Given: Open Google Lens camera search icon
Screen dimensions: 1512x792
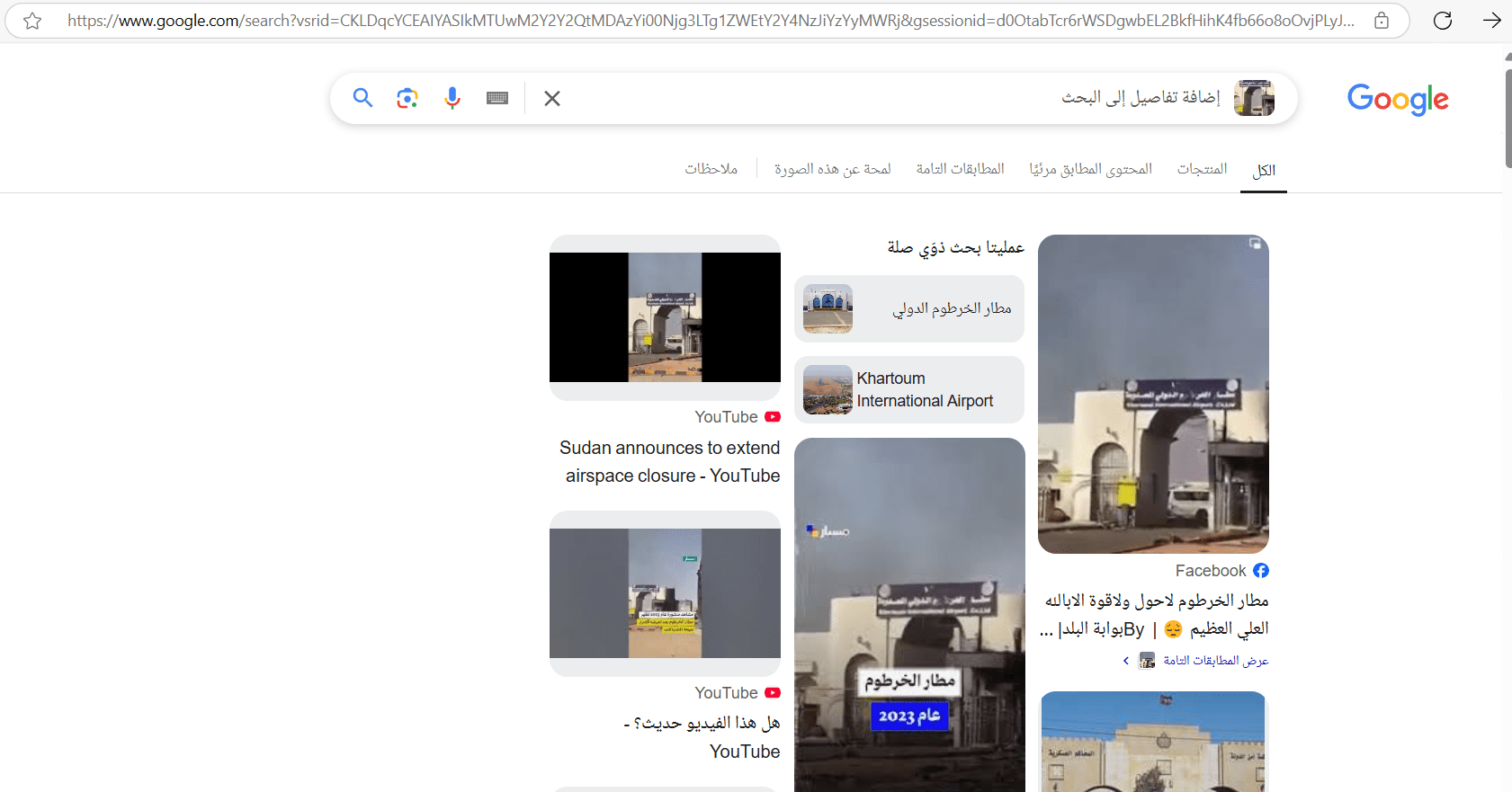Looking at the screenshot, I should (x=407, y=98).
